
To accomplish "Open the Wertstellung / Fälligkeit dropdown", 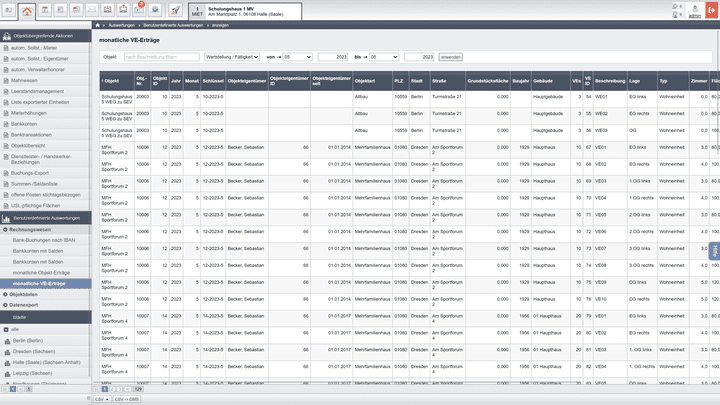I will pyautogui.click(x=230, y=58).
